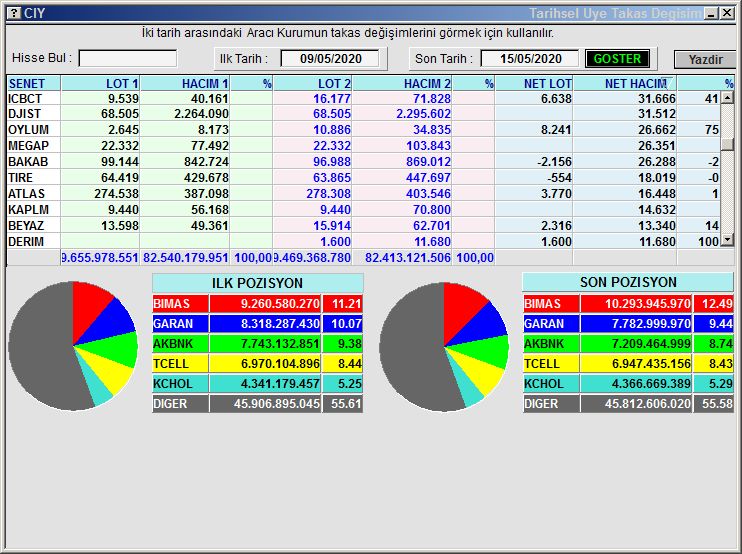Select the DERIM row

click(363, 242)
